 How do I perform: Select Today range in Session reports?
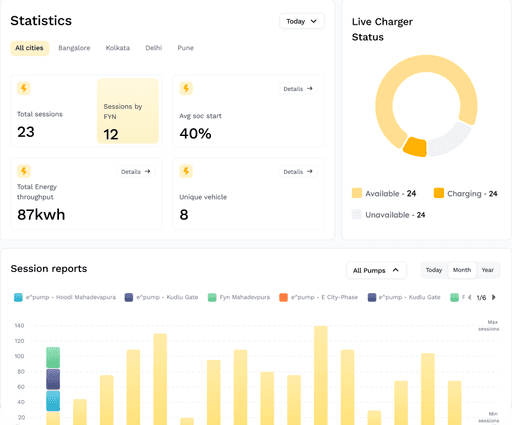434,270
